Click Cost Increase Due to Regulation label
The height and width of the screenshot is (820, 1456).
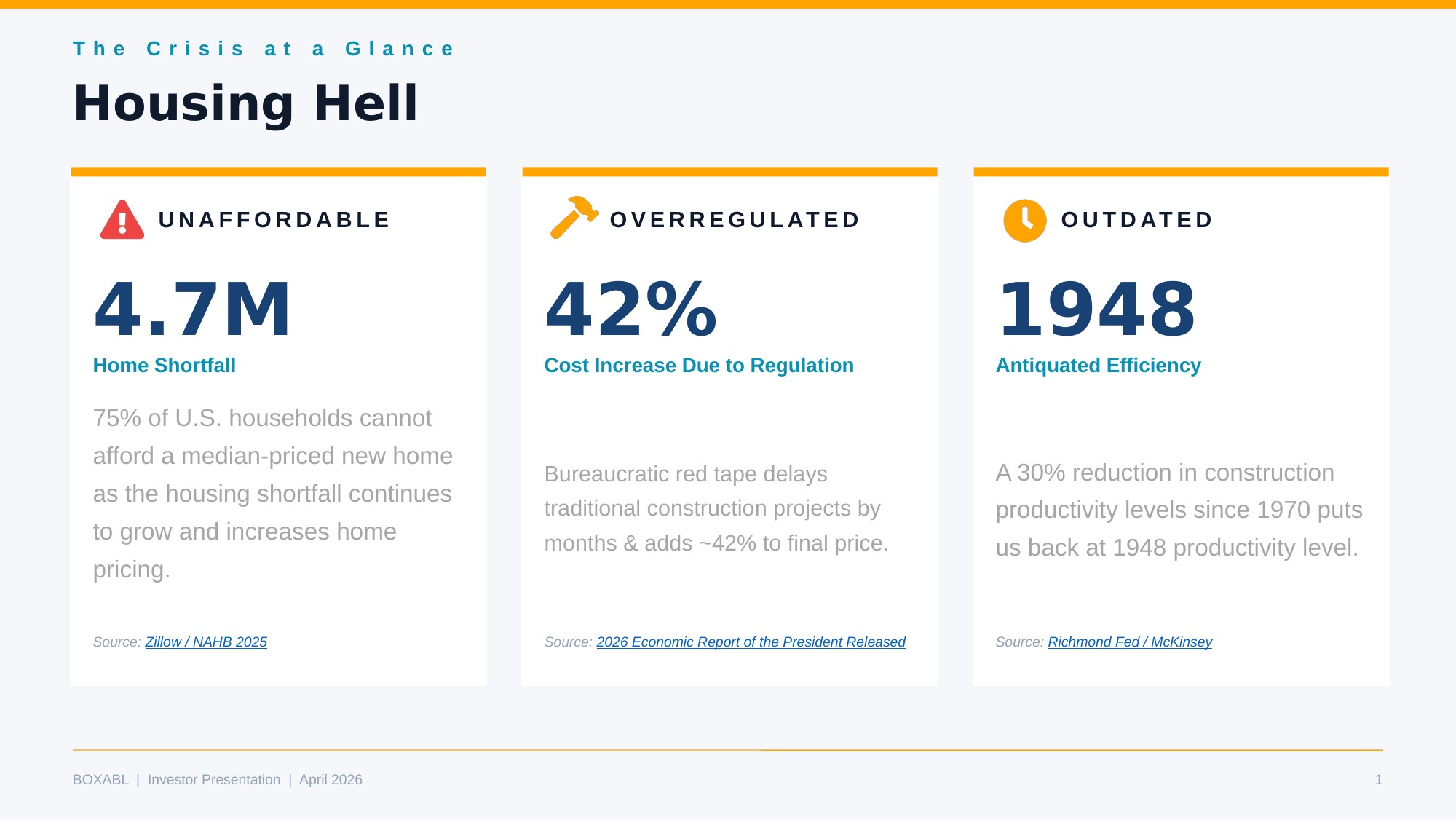(x=699, y=366)
